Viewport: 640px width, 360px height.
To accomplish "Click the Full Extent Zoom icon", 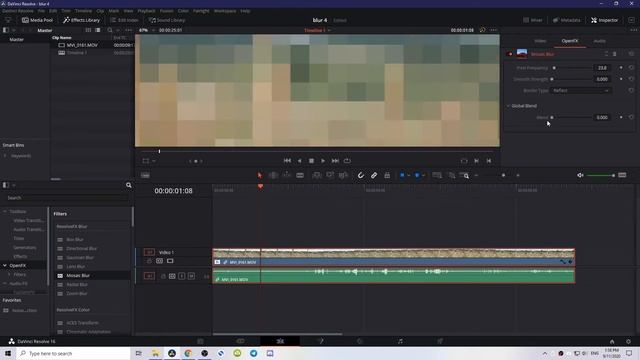I will [437, 176].
